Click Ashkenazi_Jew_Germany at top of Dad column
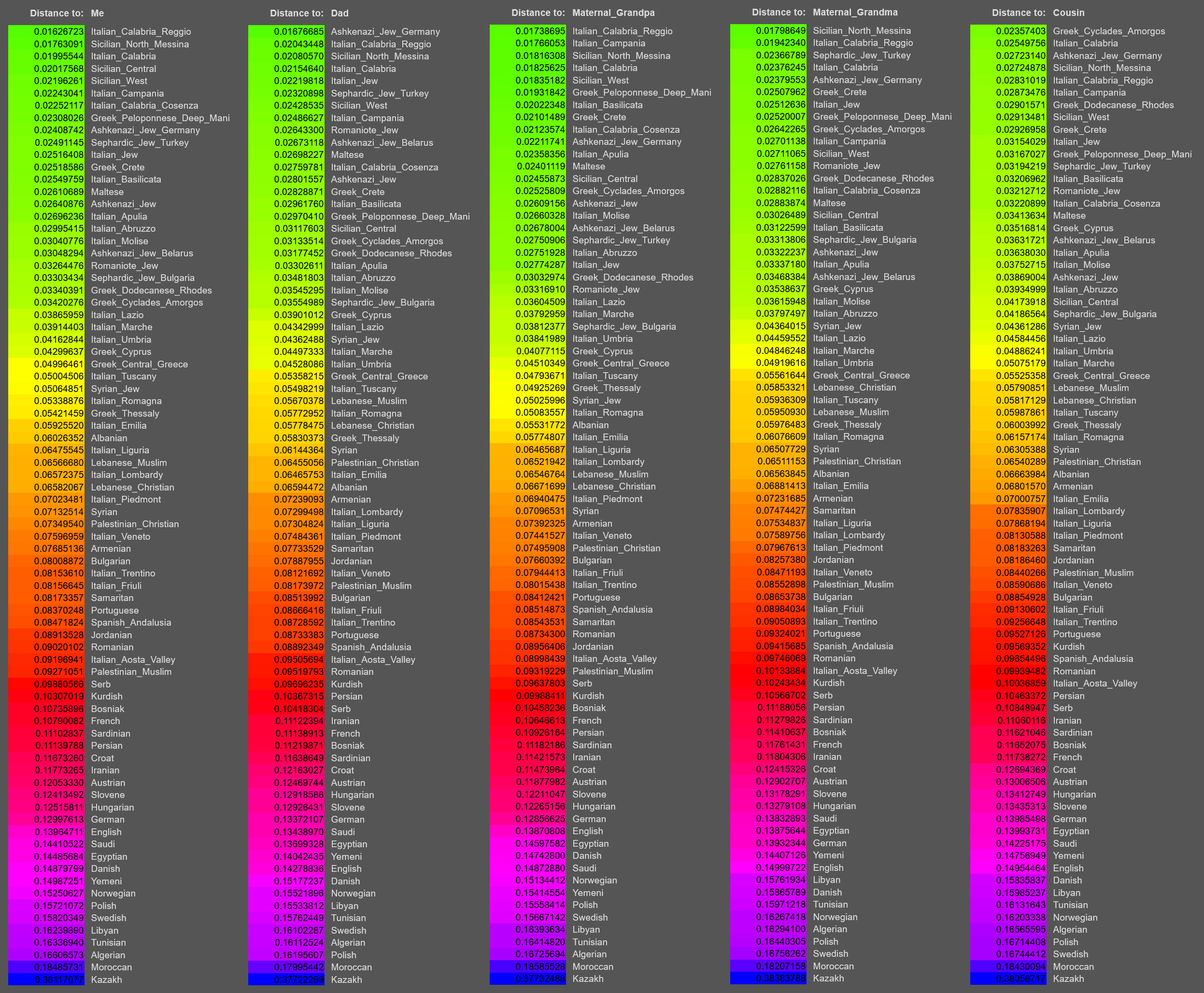Screen dimensions: 1204x993 [385, 31]
